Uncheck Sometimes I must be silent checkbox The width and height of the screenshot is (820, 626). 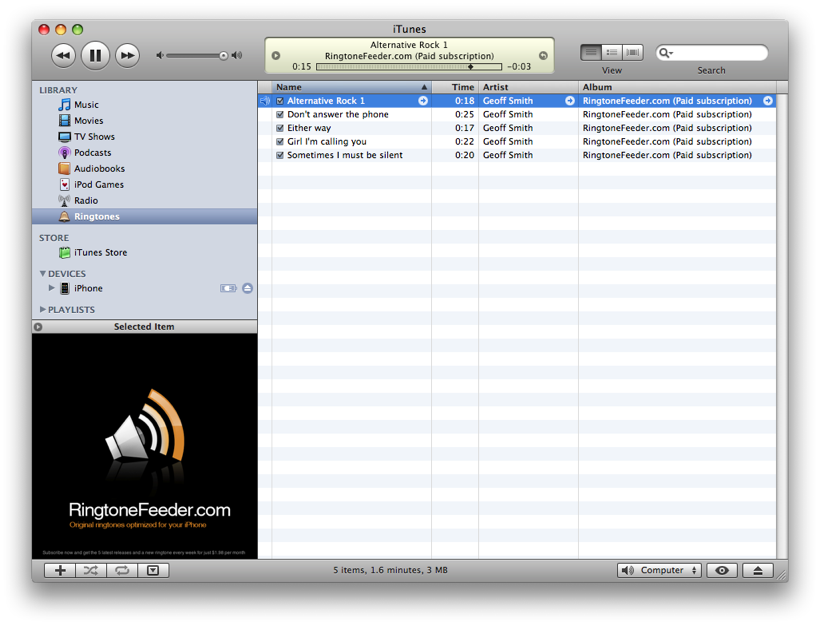pos(280,155)
